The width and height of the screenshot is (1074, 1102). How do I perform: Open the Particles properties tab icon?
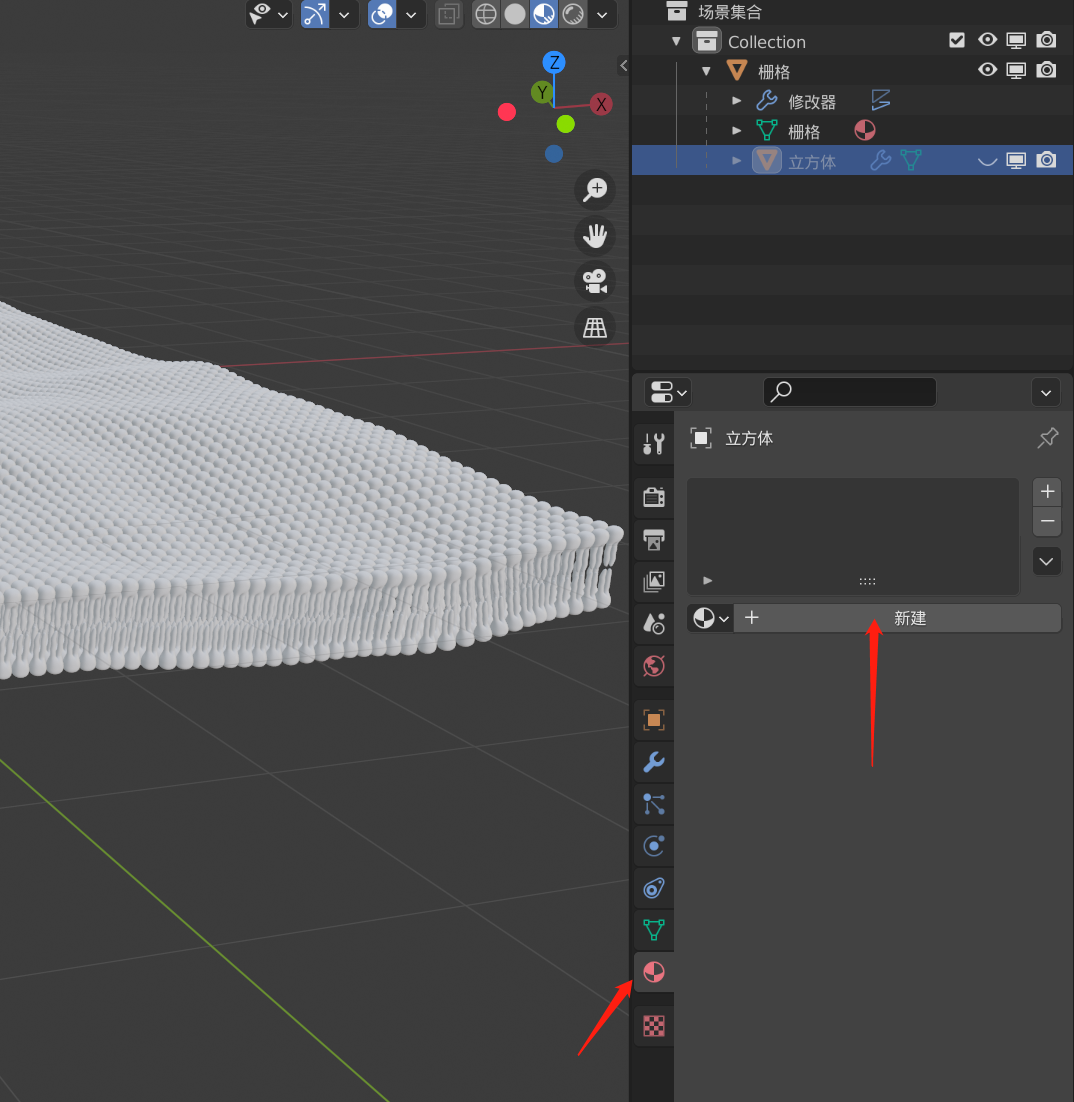click(654, 804)
